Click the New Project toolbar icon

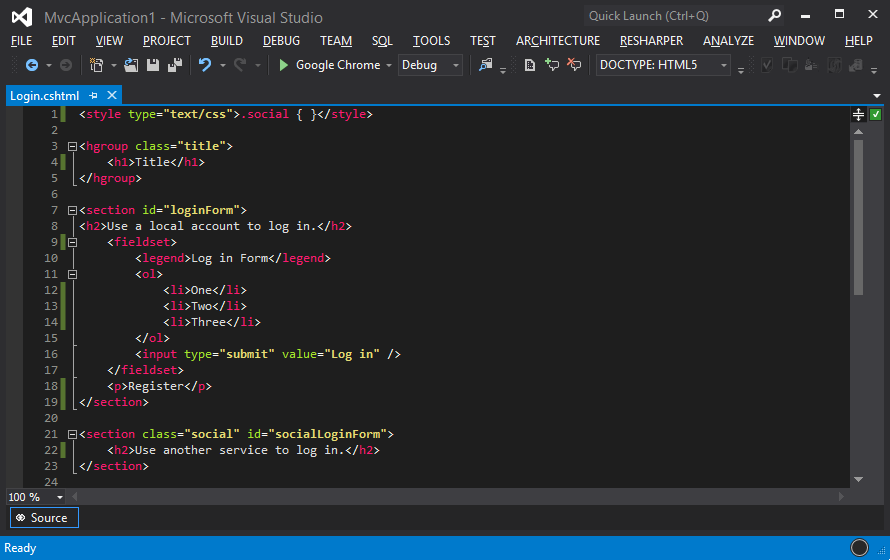coord(96,65)
